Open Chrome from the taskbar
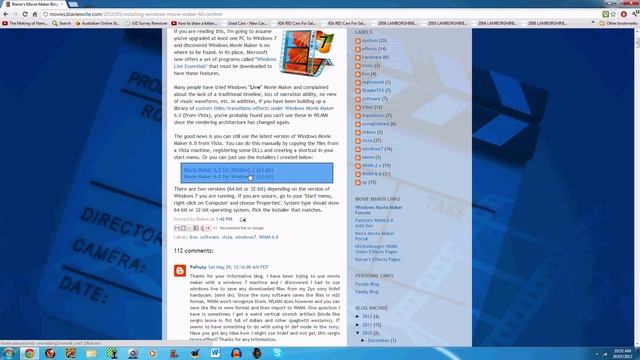The height and width of the screenshot is (360, 640). tap(29, 353)
